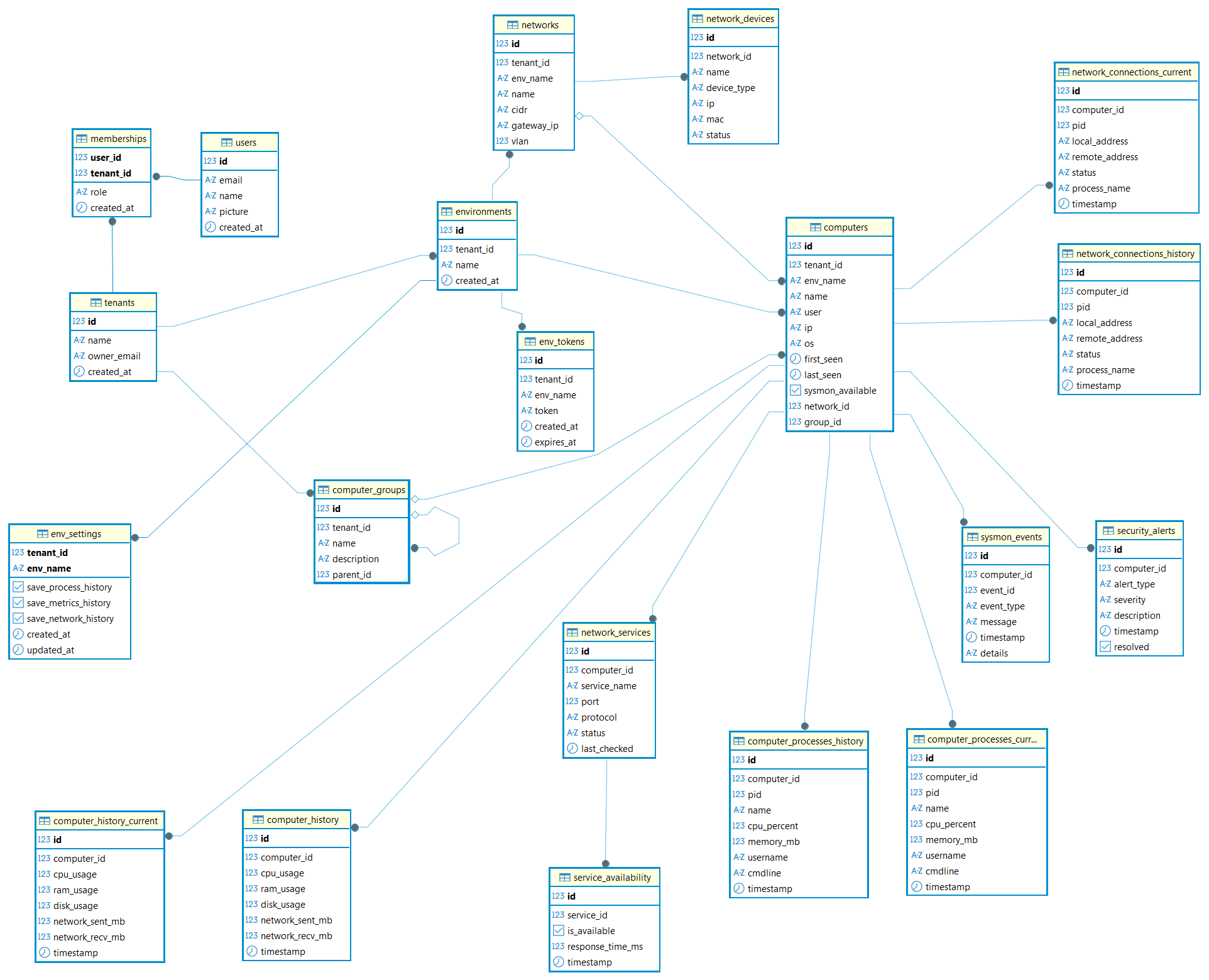Click the network_connections_history table icon

[1068, 254]
